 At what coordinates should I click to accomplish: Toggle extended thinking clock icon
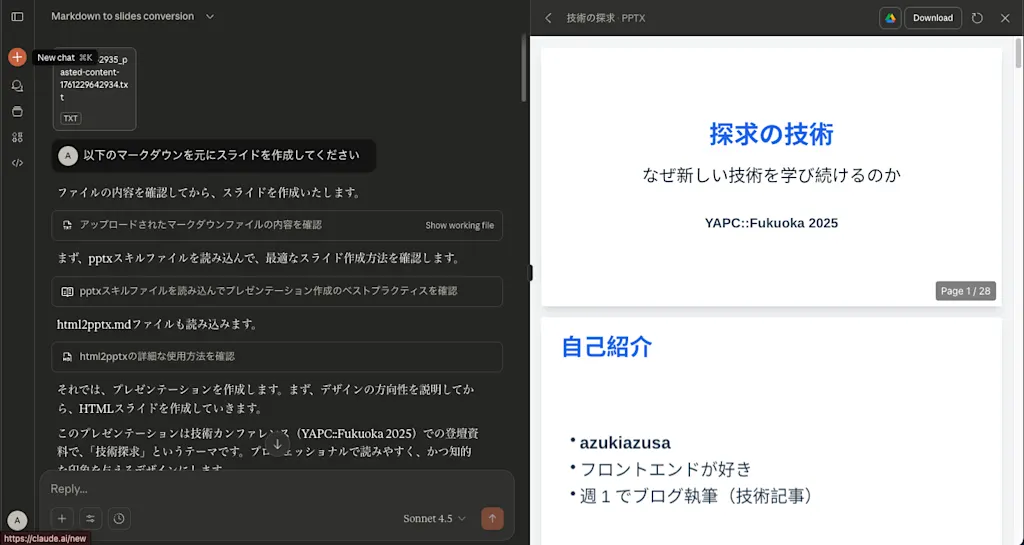(120, 518)
